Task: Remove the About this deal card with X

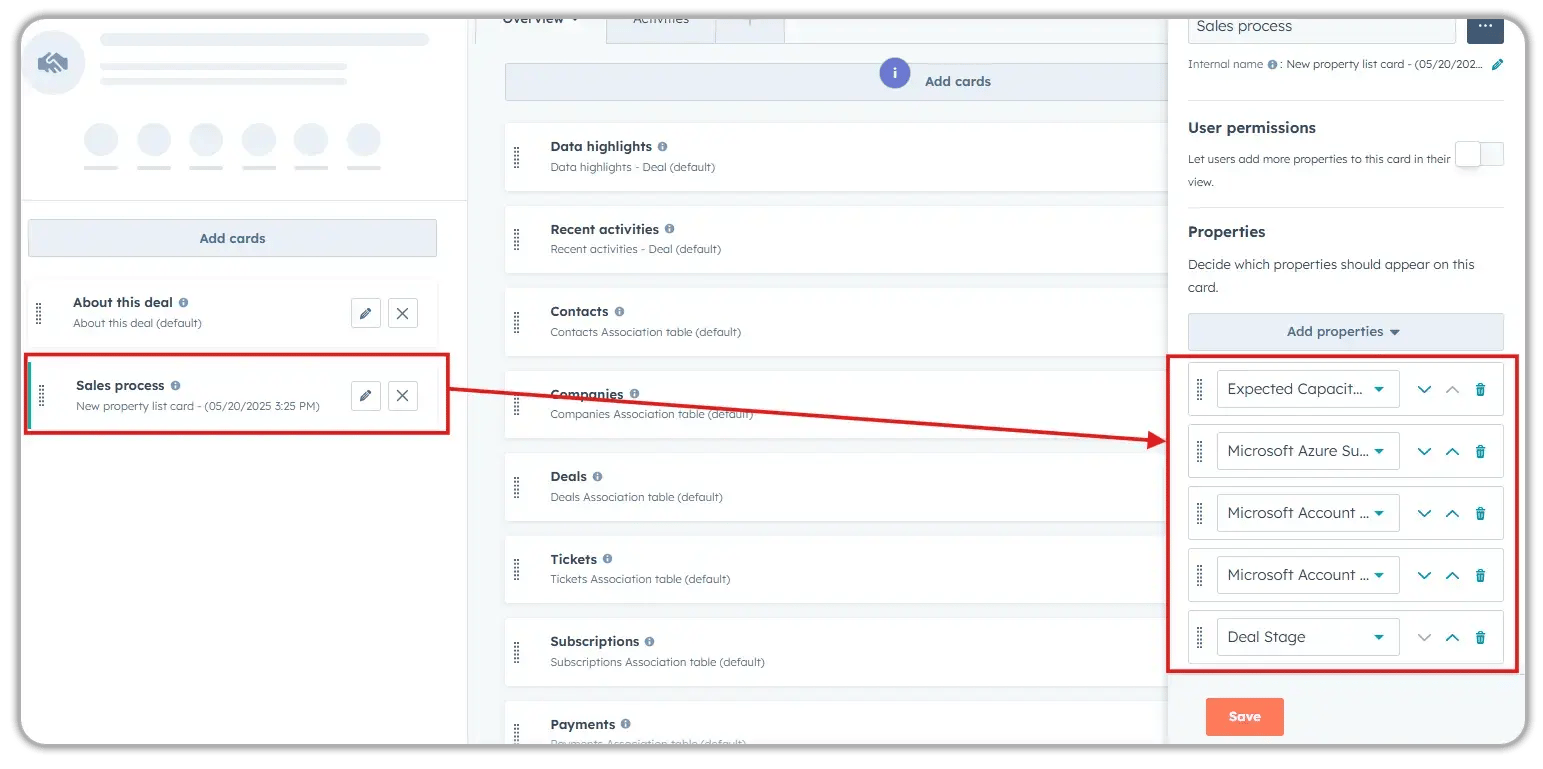Action: pos(402,313)
